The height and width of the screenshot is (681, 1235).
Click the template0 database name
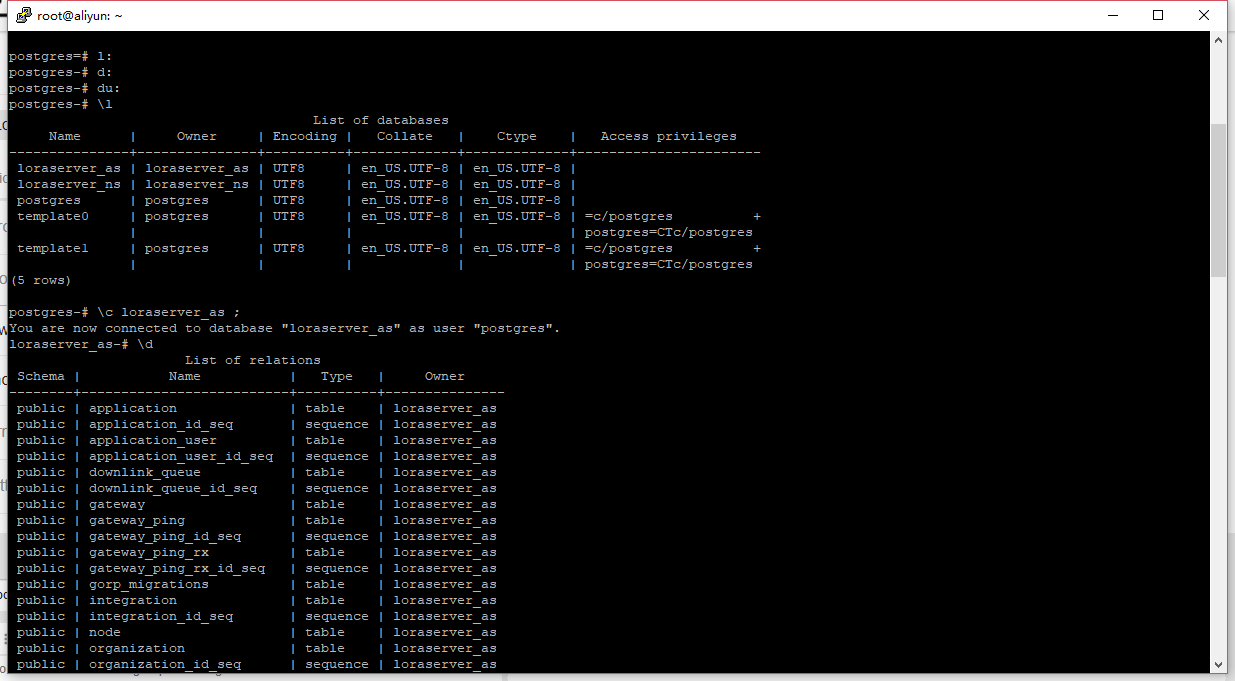coord(52,215)
